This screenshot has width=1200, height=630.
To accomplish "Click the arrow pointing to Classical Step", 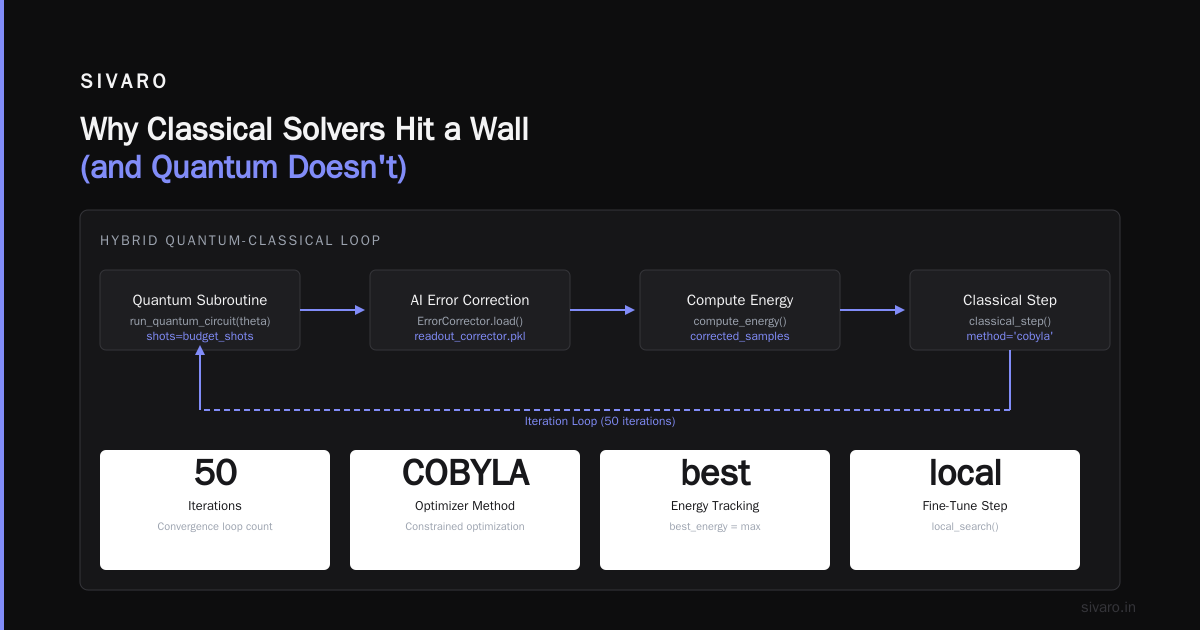I will pyautogui.click(x=874, y=310).
